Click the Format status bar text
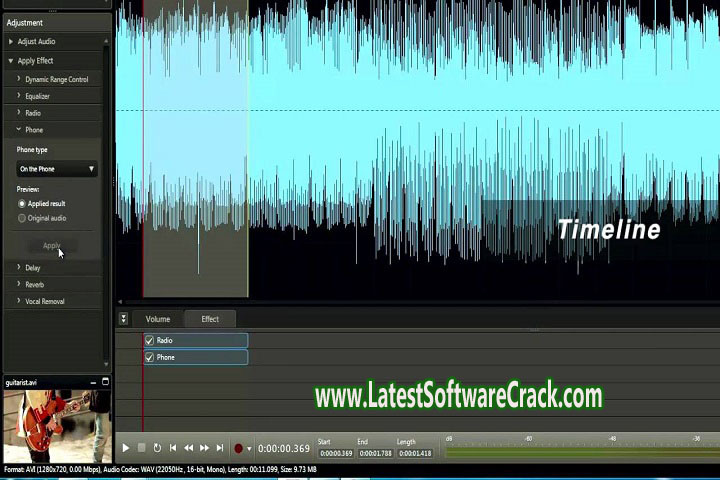The width and height of the screenshot is (720, 480). 160,469
